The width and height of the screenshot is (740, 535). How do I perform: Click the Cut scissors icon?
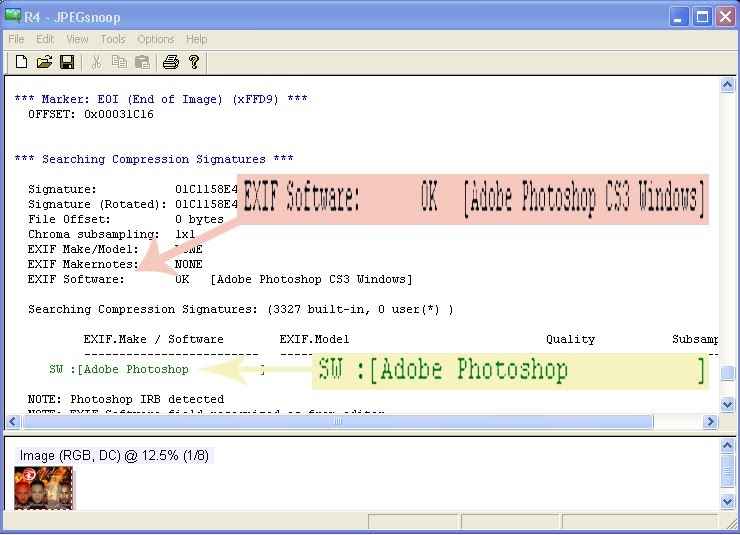click(96, 62)
